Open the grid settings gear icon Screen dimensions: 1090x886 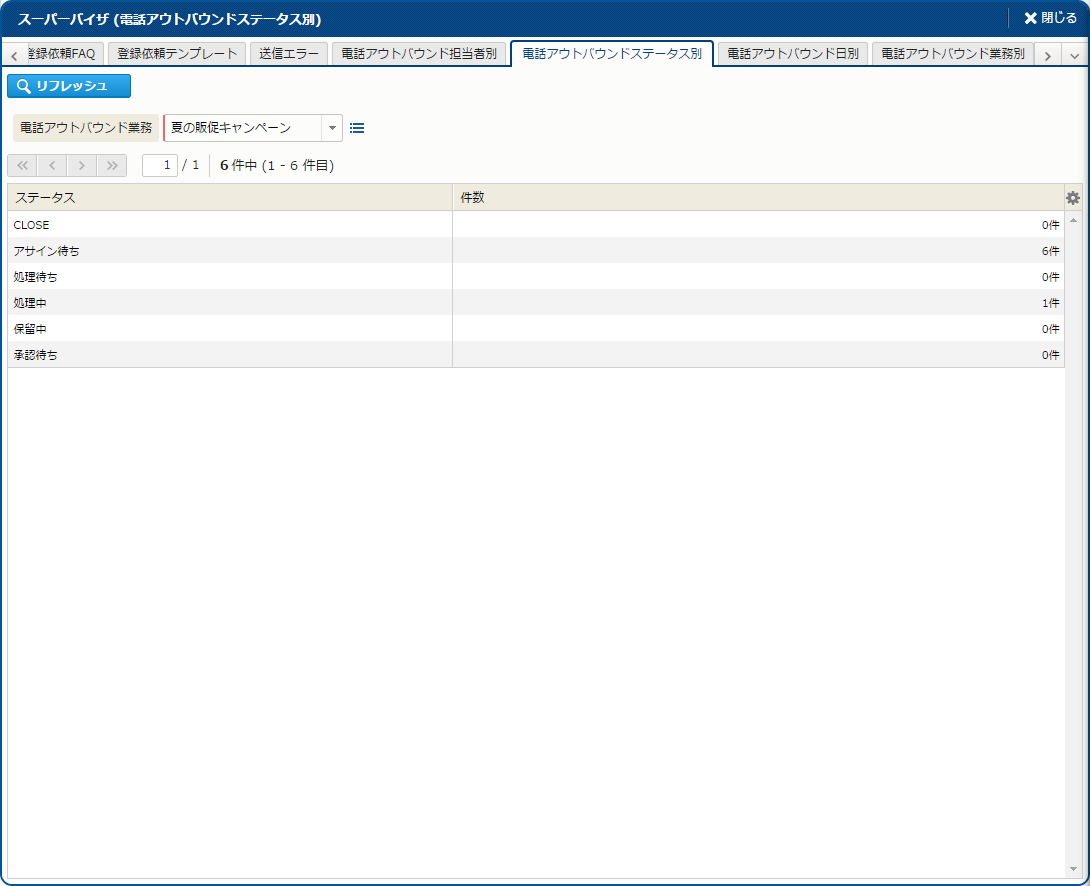tap(1073, 198)
